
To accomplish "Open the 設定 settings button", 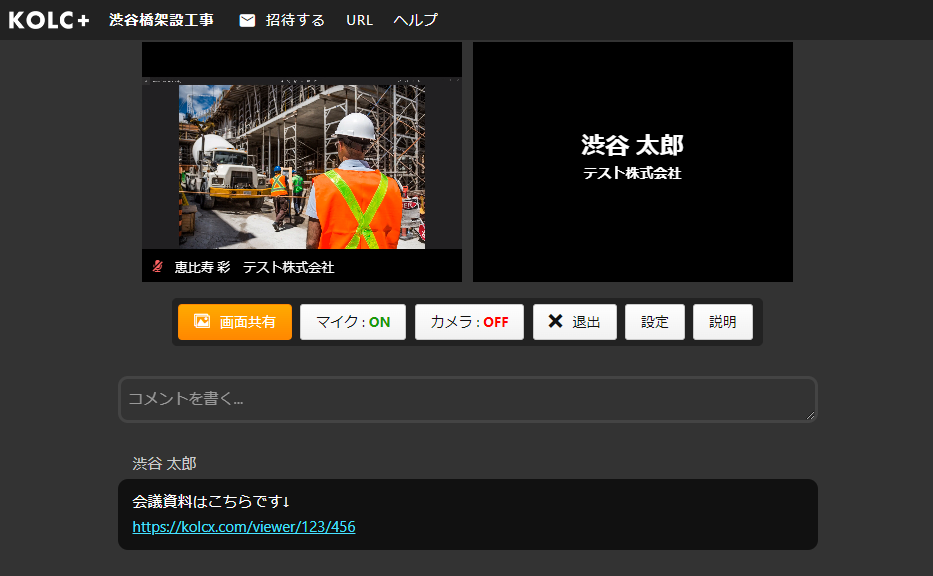I will 655,322.
